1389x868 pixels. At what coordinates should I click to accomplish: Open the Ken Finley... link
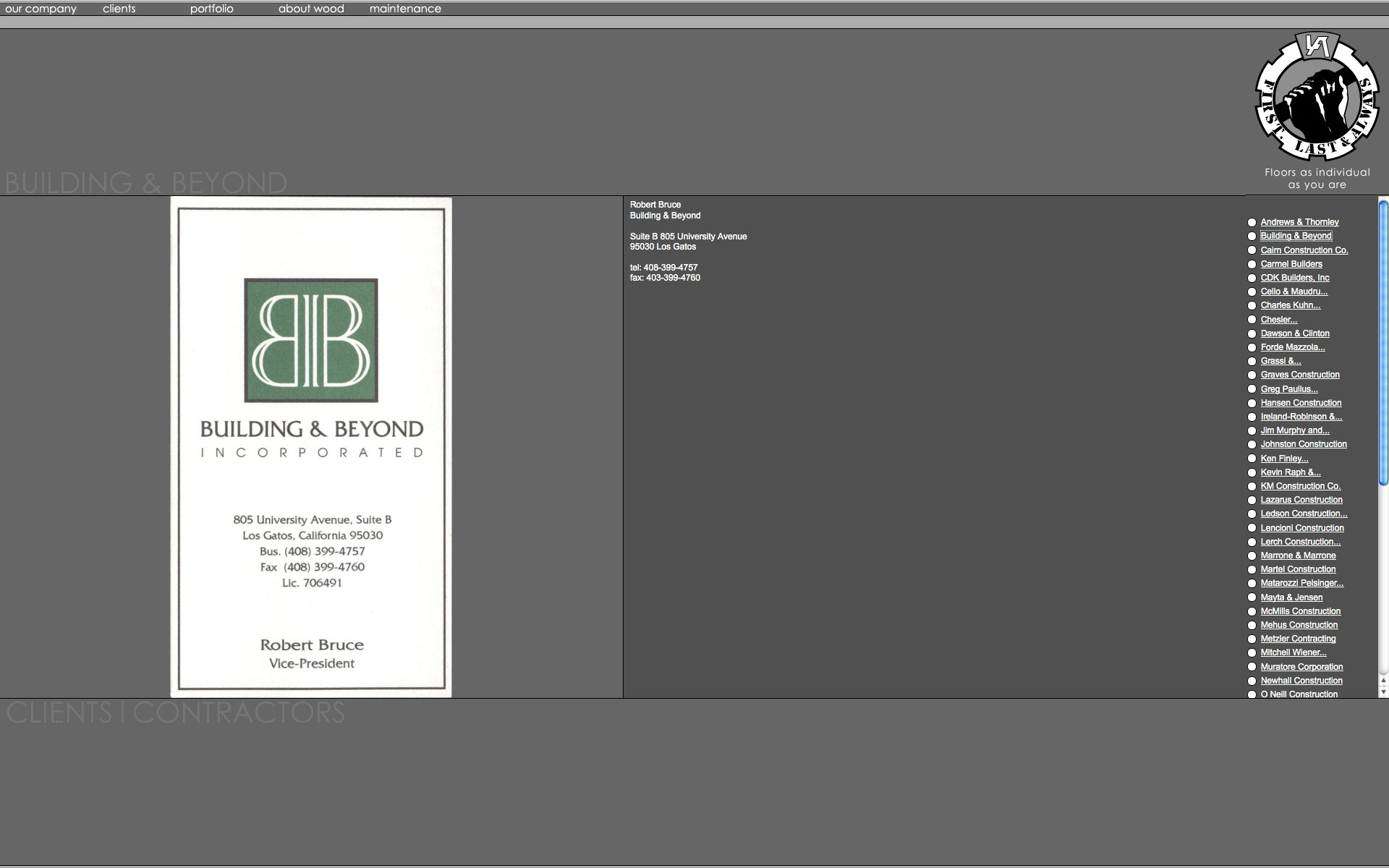(1284, 459)
